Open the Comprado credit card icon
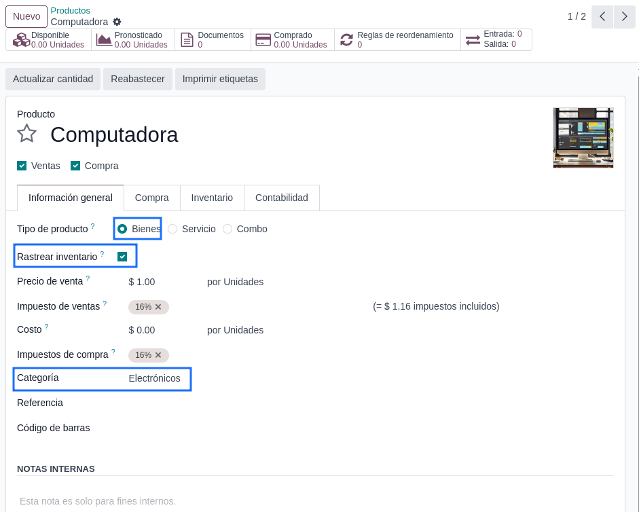 tap(263, 40)
